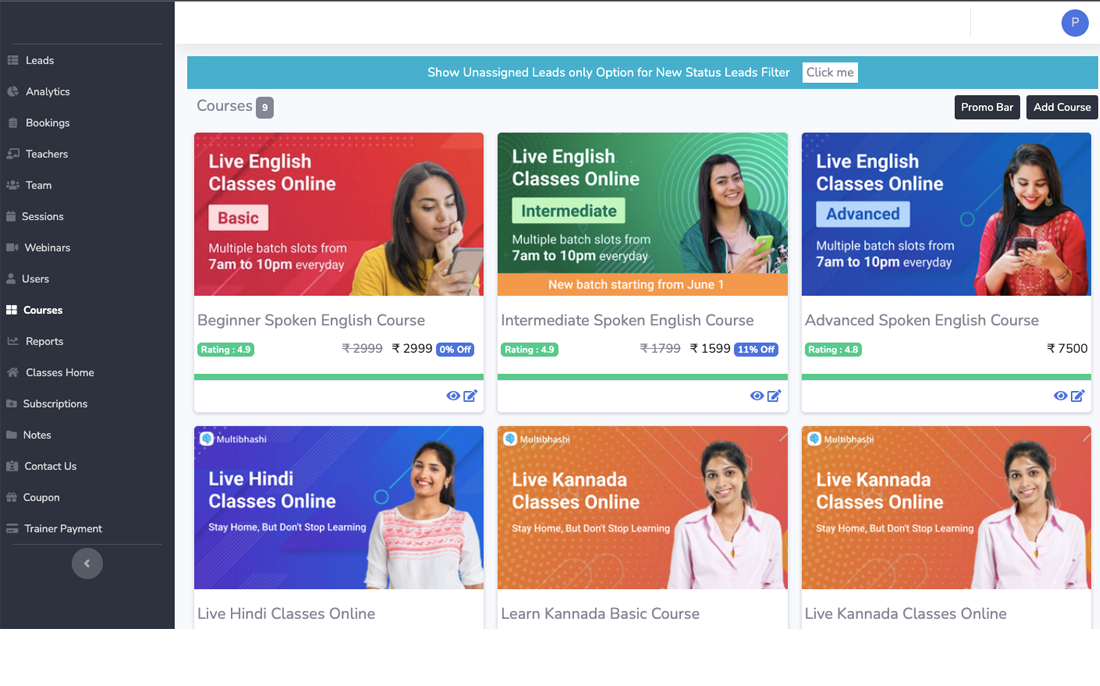Click the Classes Home house icon
1100x686 pixels.
pos(13,372)
